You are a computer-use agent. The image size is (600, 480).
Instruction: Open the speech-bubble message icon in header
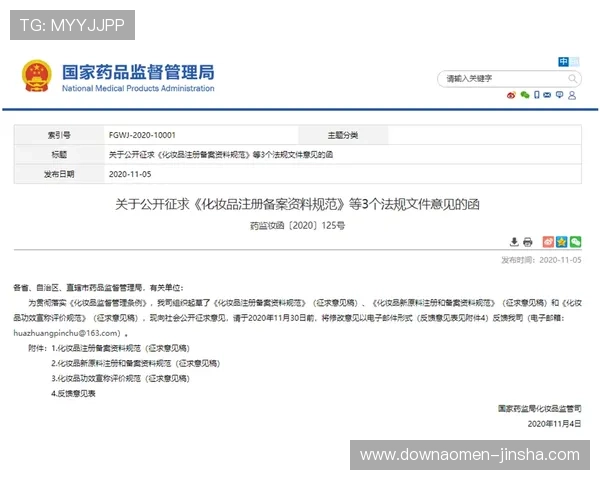click(x=559, y=95)
